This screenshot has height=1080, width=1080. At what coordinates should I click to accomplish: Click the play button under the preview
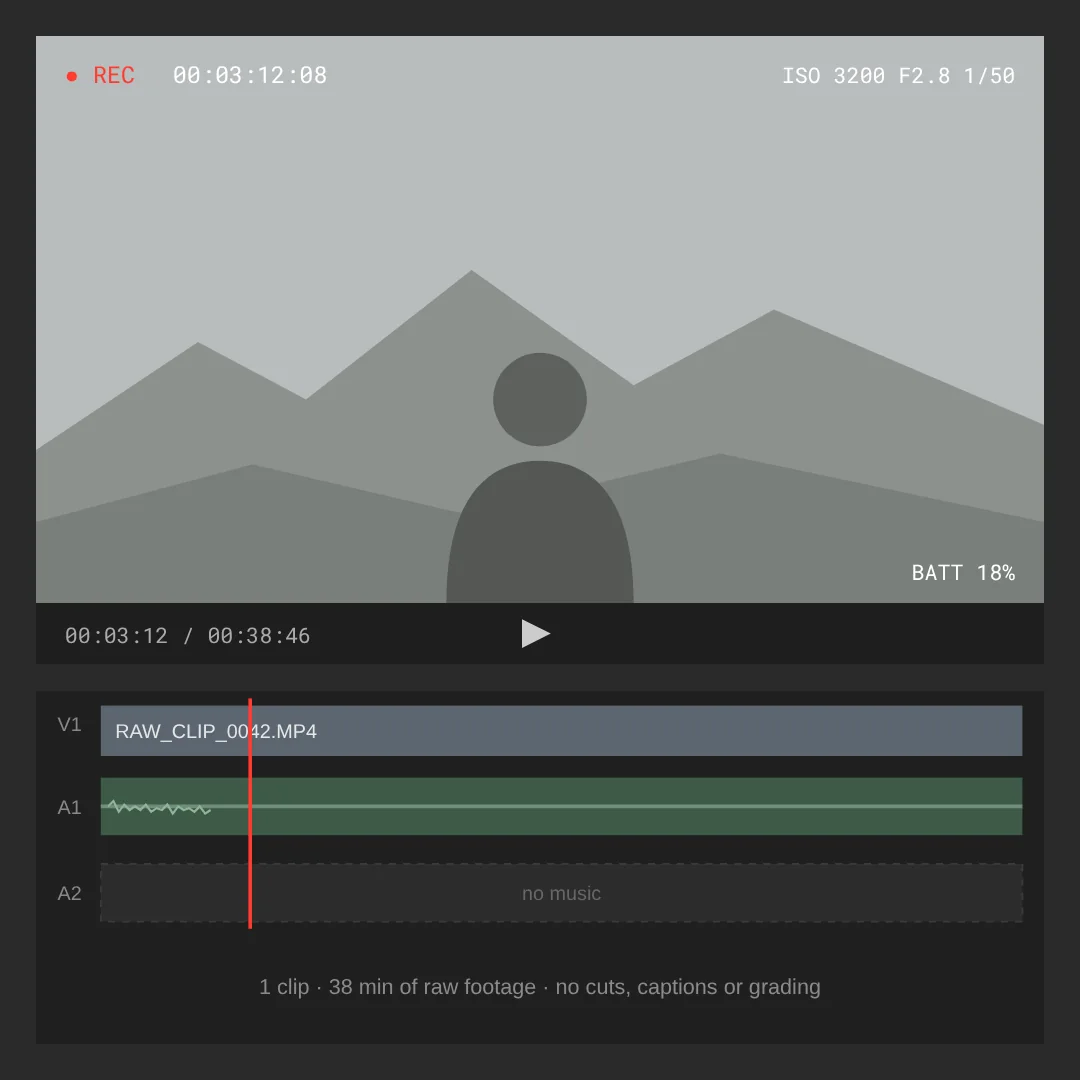535,634
